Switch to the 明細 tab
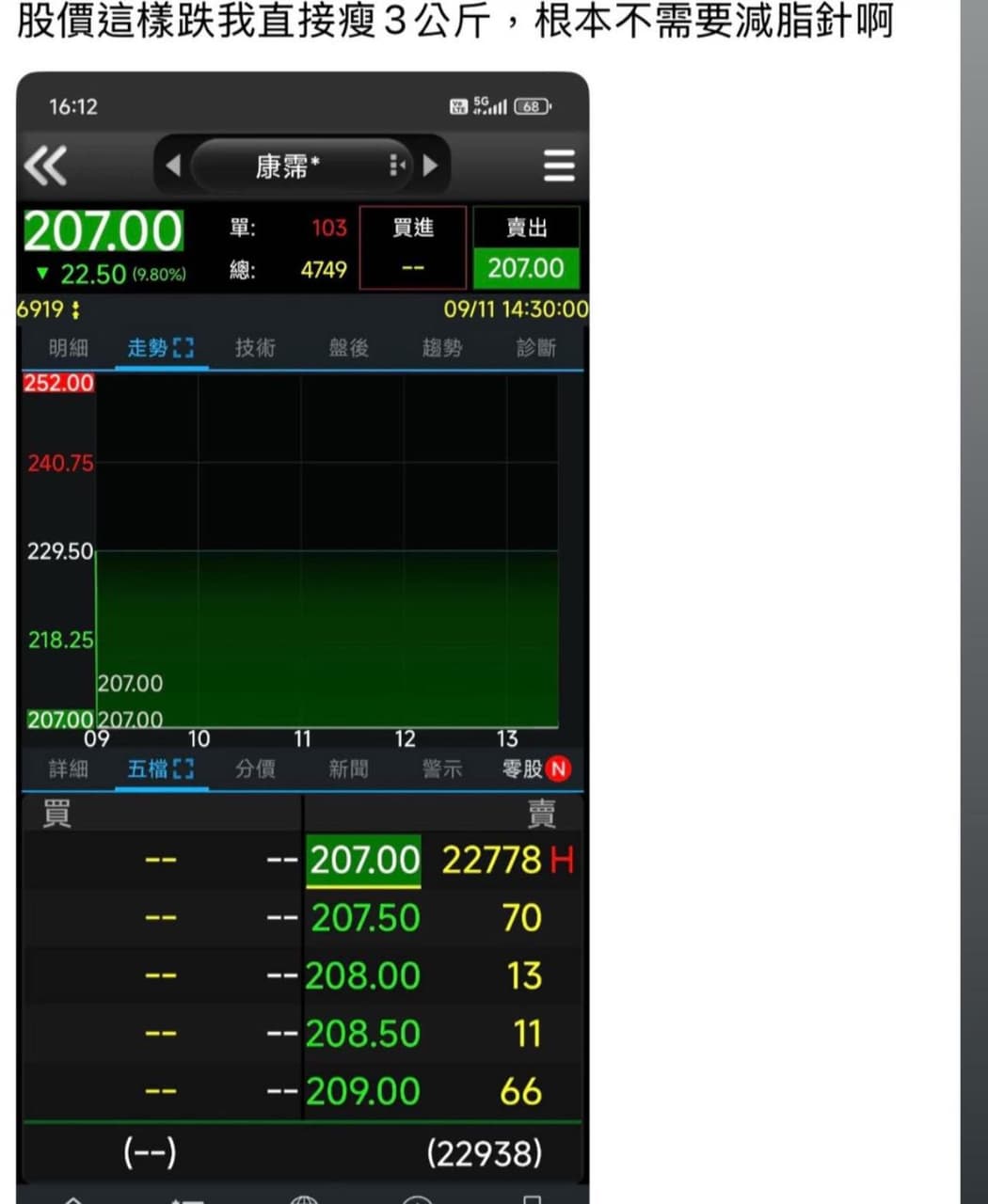 [68, 348]
